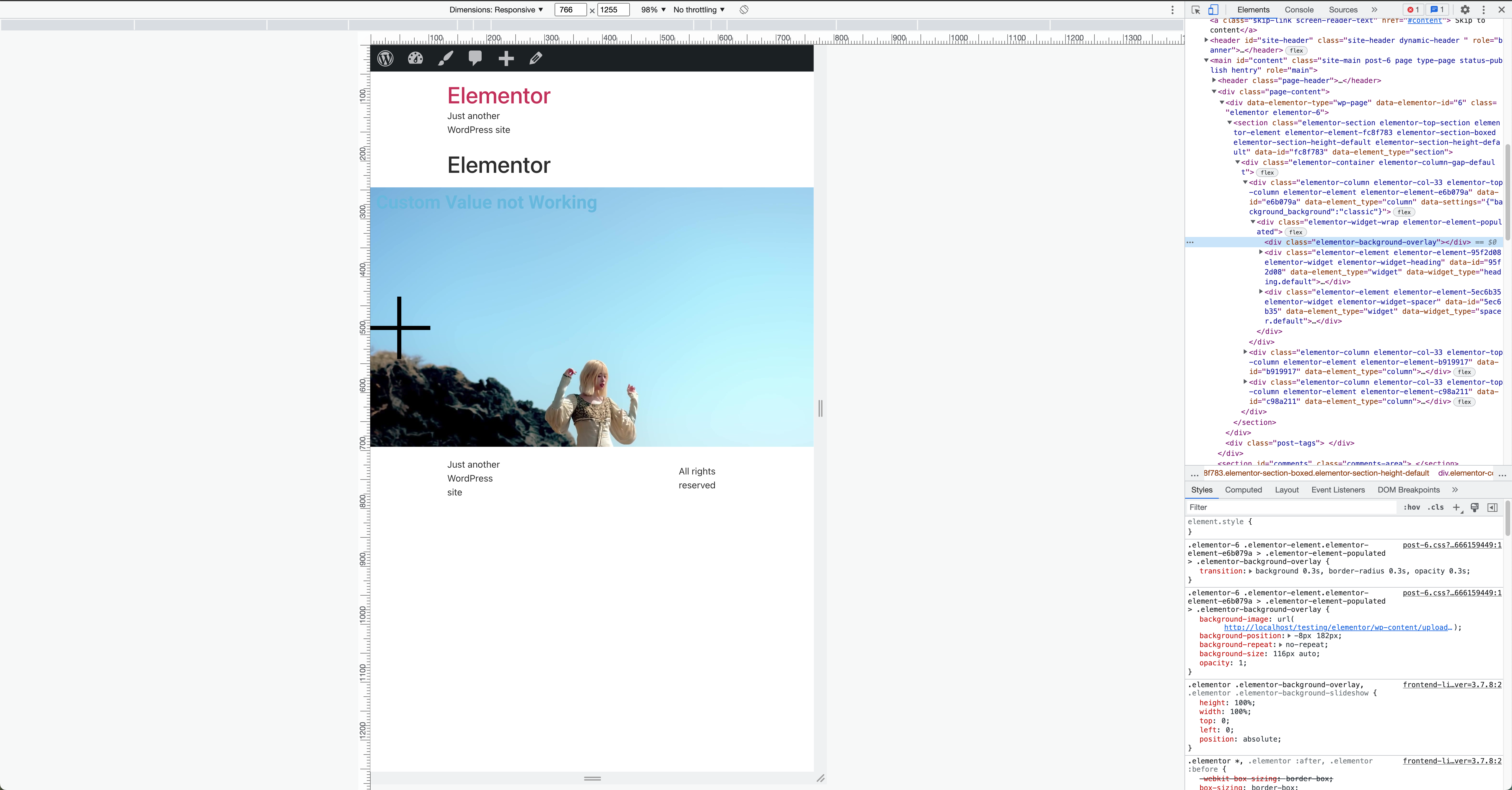Open the frontend-li…ver=3.7.8:2 link above height: 100%
Screen dimensions: 1512x790
click(x=1451, y=685)
